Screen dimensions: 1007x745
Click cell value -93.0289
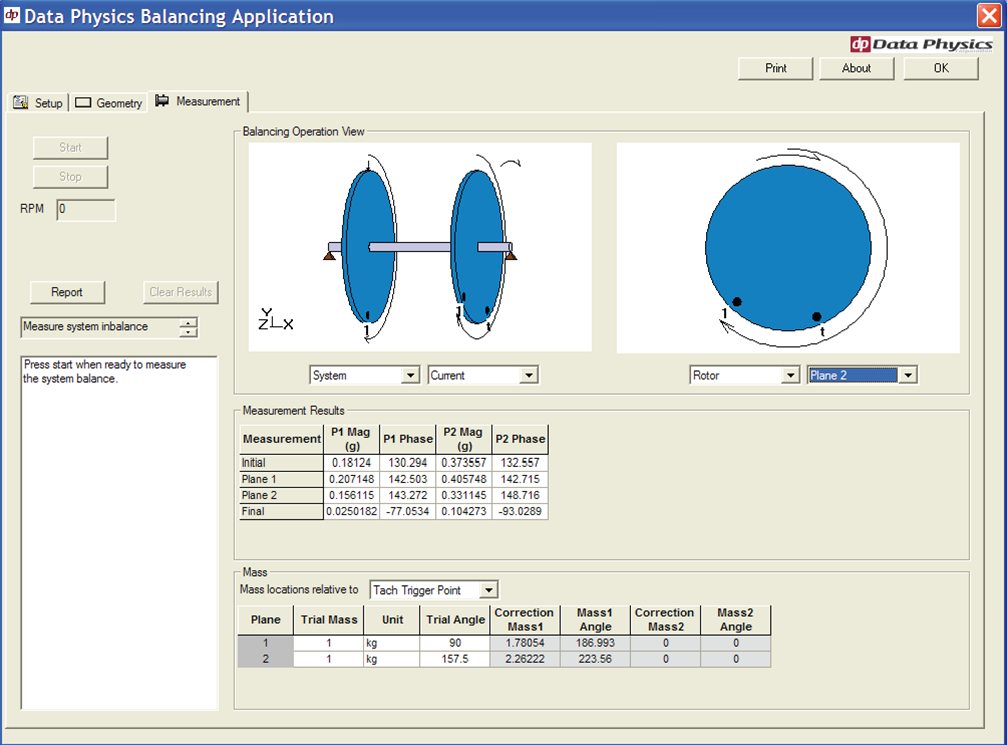pyautogui.click(x=520, y=511)
